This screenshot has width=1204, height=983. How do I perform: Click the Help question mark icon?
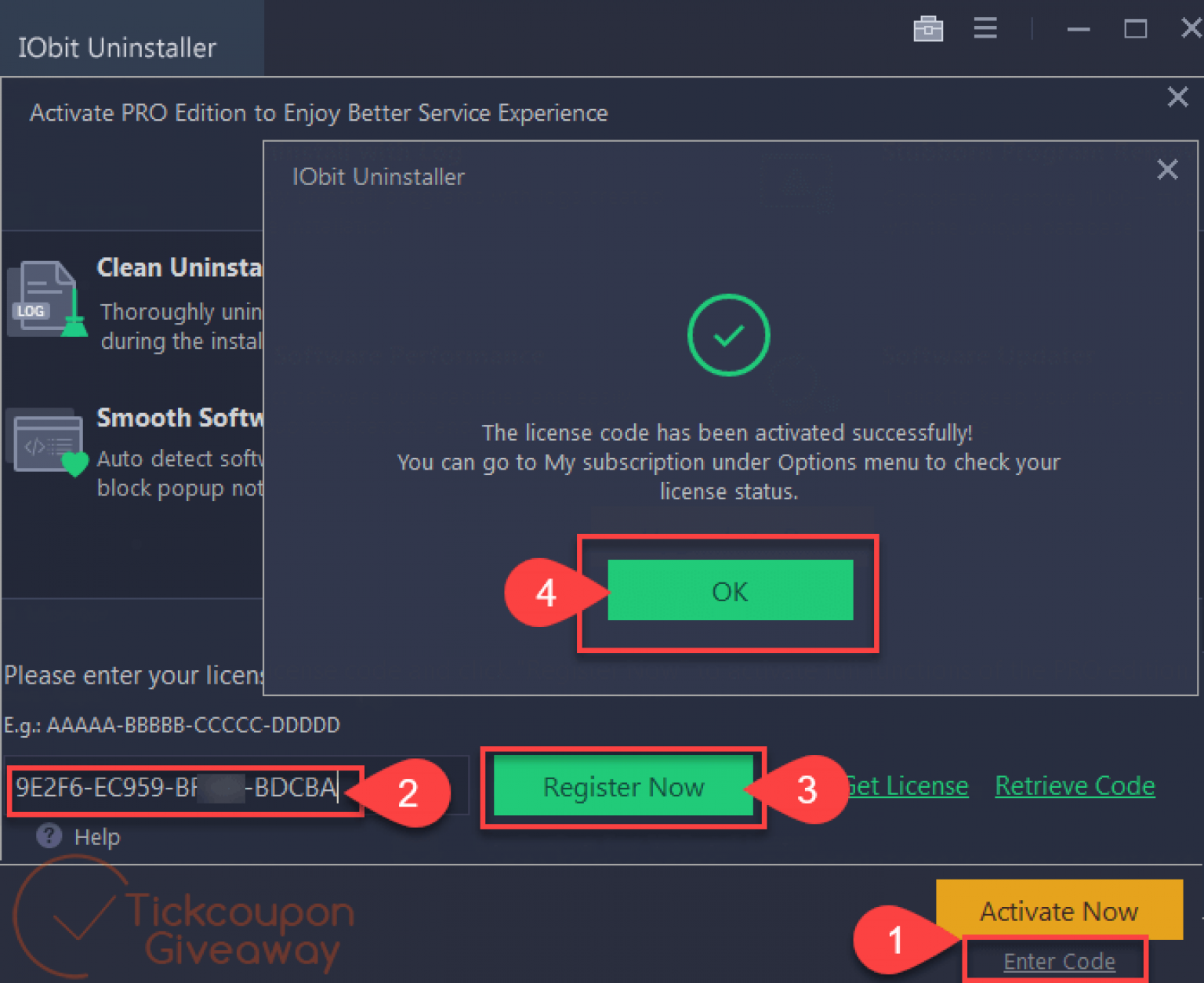(49, 836)
